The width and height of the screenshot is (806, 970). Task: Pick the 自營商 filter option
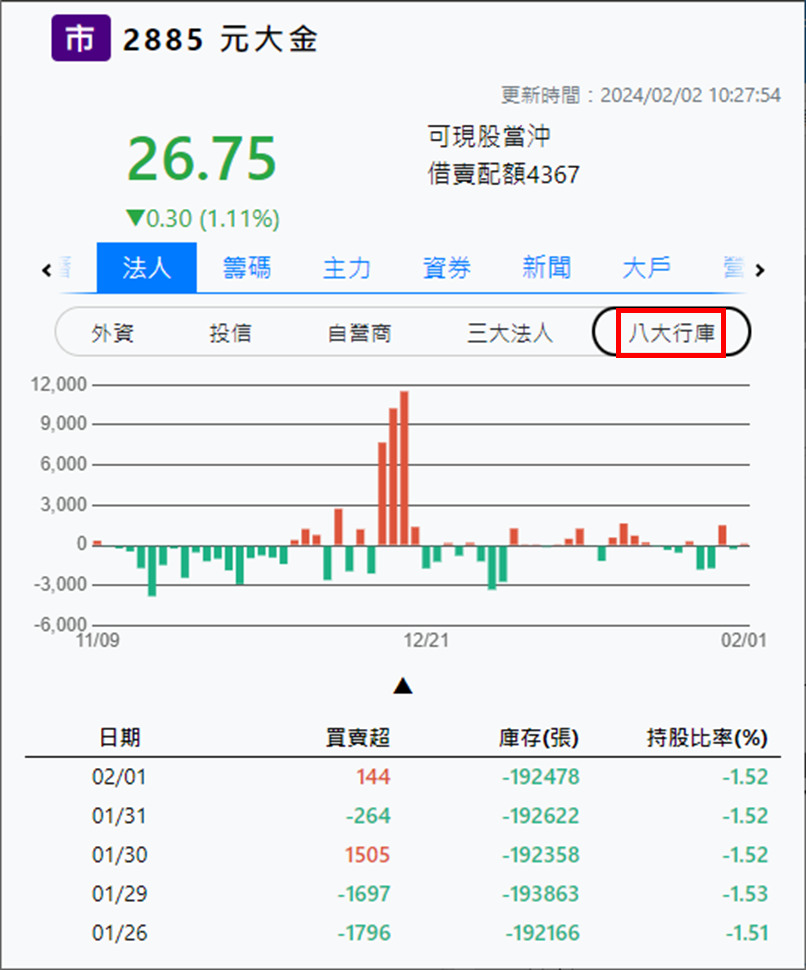[x=359, y=333]
